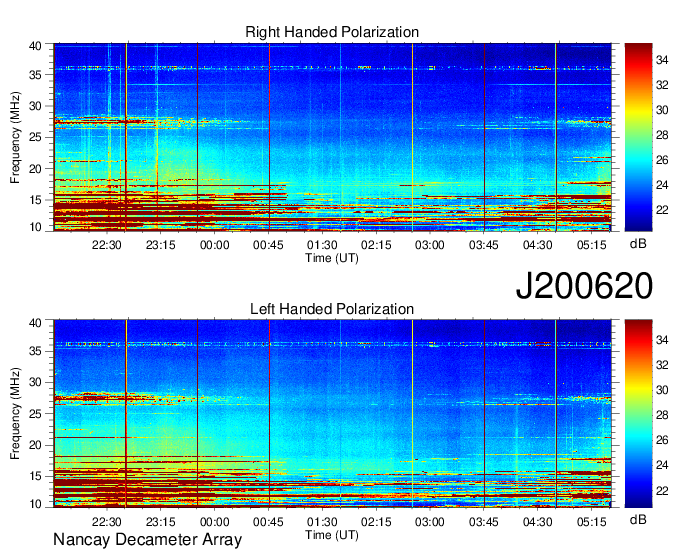Click '04:30' tick under Left Handed plot
Viewport: 680px width, 552px height.
[538, 522]
